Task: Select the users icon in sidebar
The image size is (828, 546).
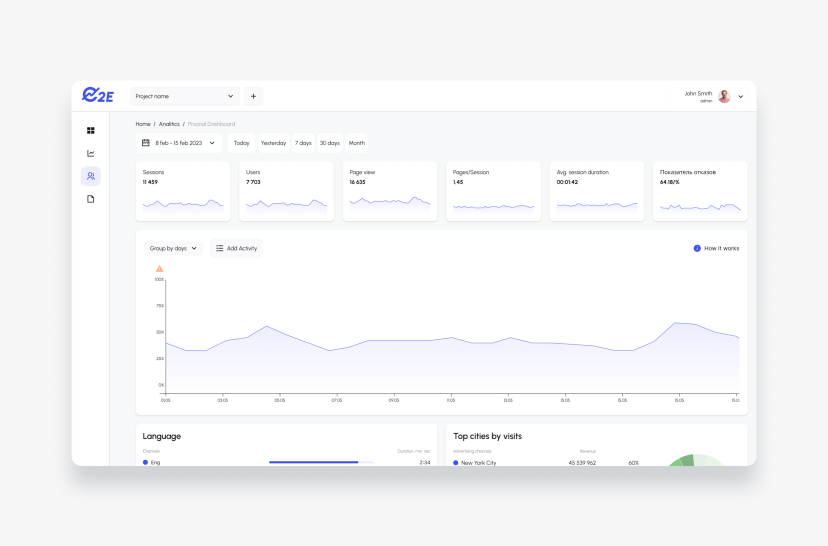Action: [x=91, y=176]
